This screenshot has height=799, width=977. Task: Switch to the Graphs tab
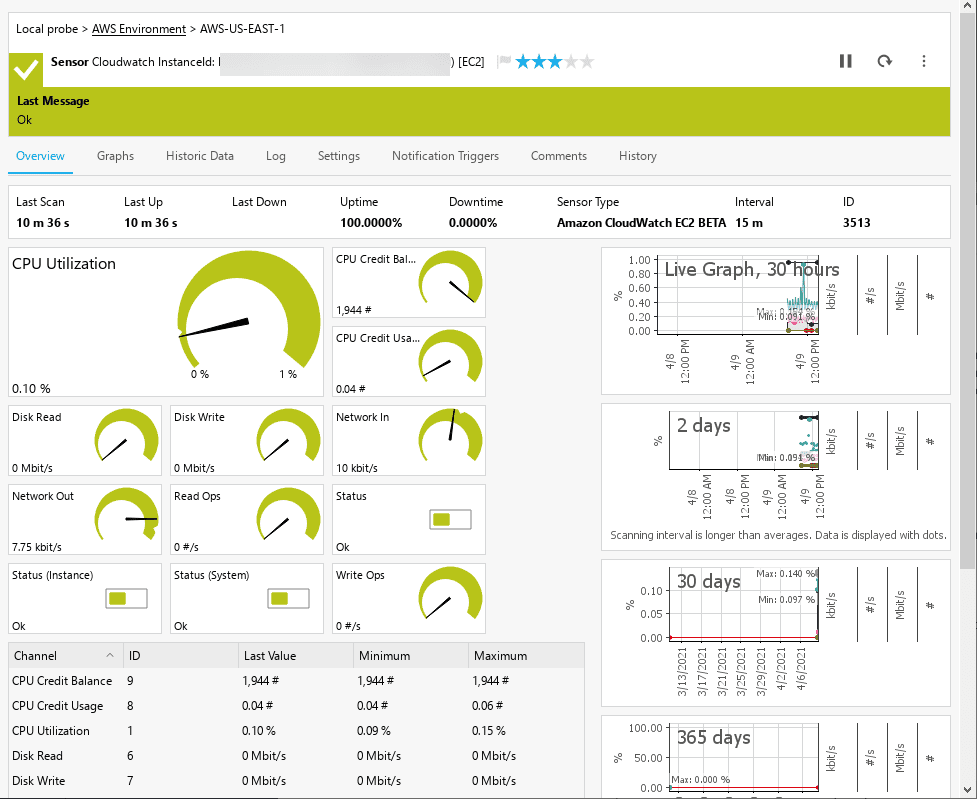click(x=115, y=156)
